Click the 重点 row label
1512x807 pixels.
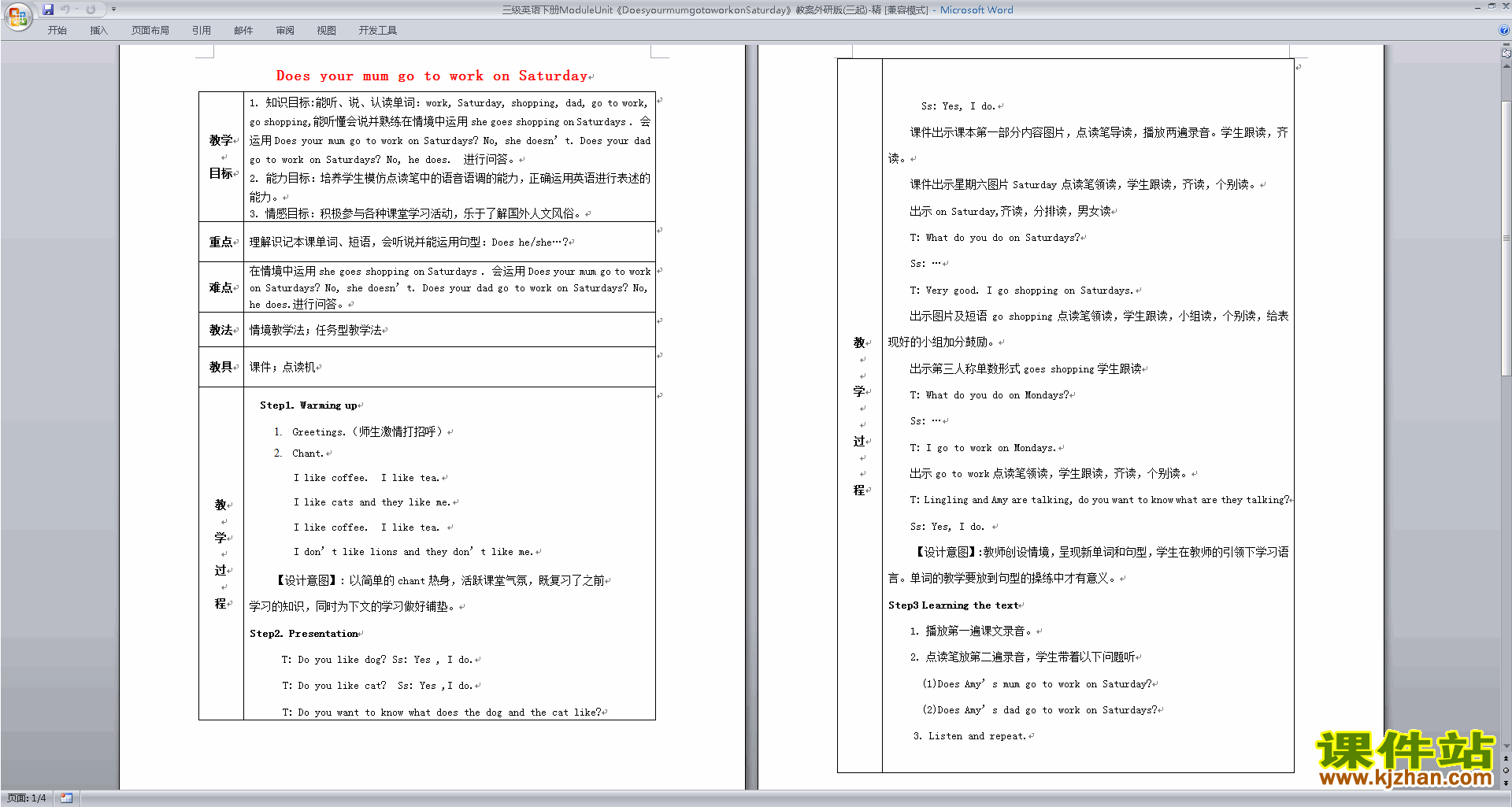pos(221,242)
